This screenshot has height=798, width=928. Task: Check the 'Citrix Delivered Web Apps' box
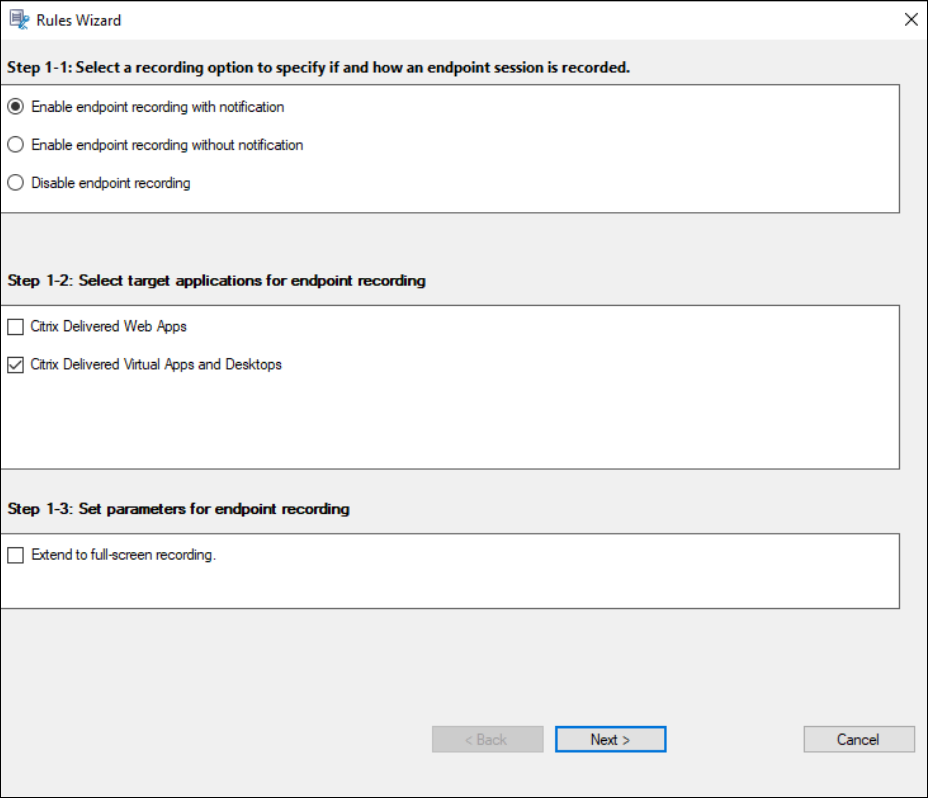[16, 326]
